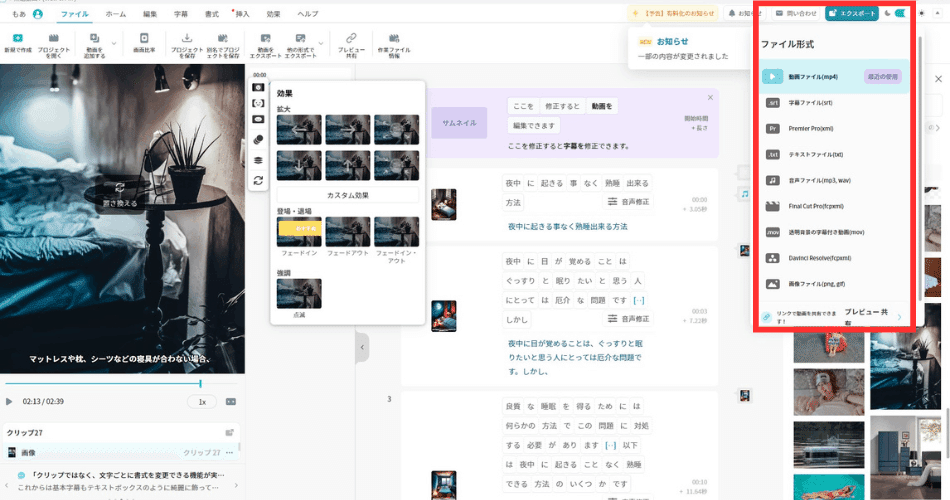Click the teal エクスポート button
This screenshot has width=950, height=500.
tap(851, 13)
